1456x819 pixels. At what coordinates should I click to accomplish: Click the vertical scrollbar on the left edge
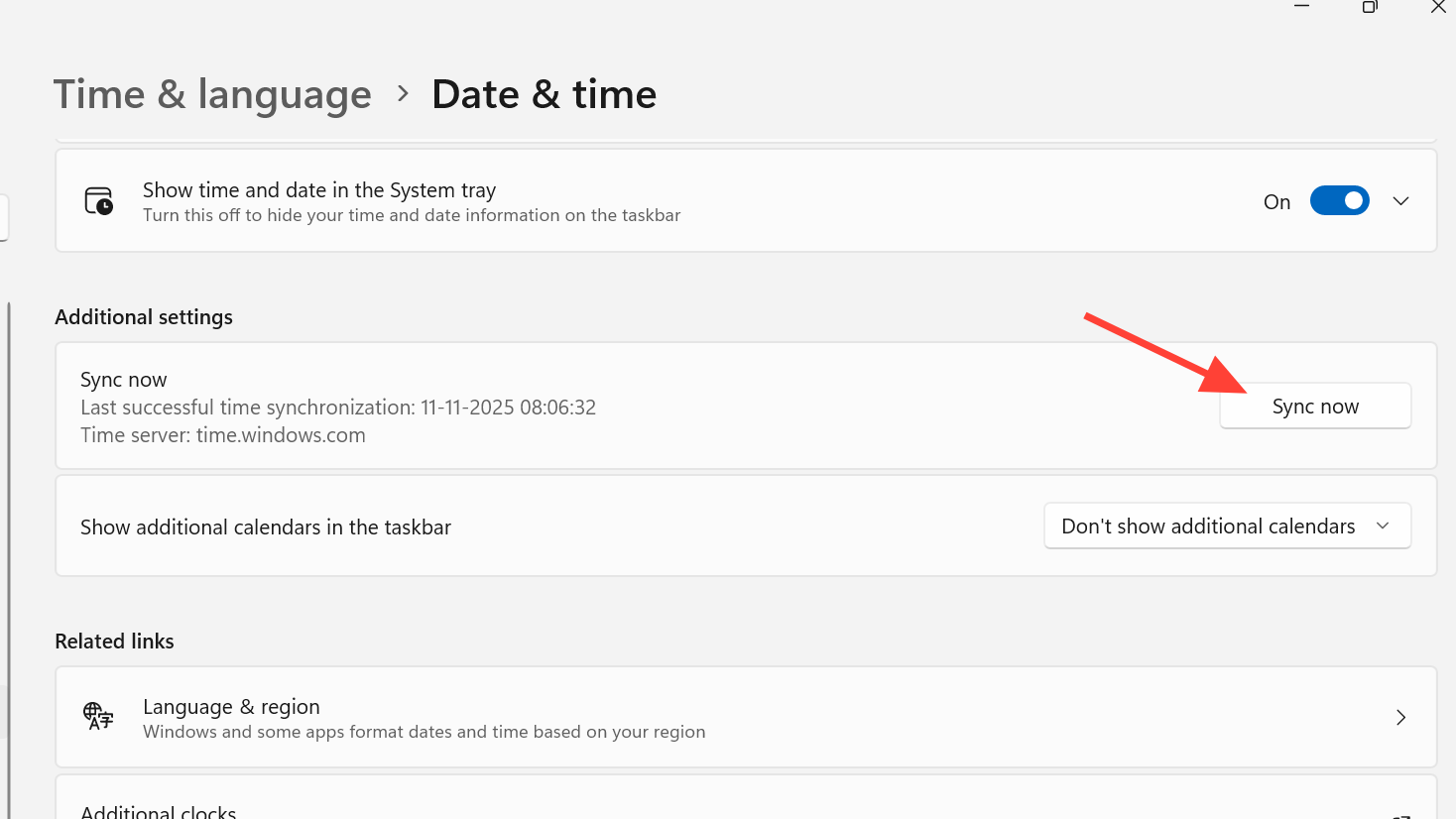(x=9, y=555)
